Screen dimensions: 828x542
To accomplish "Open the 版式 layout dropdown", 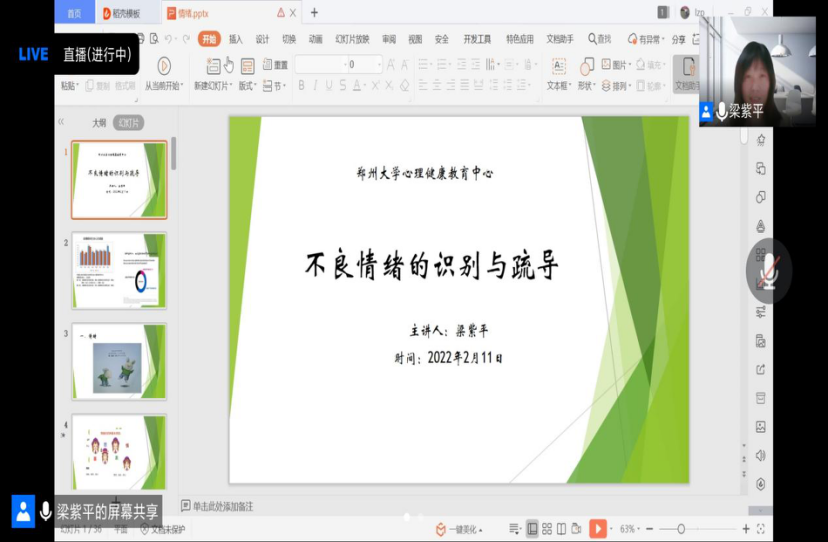I will (247, 86).
